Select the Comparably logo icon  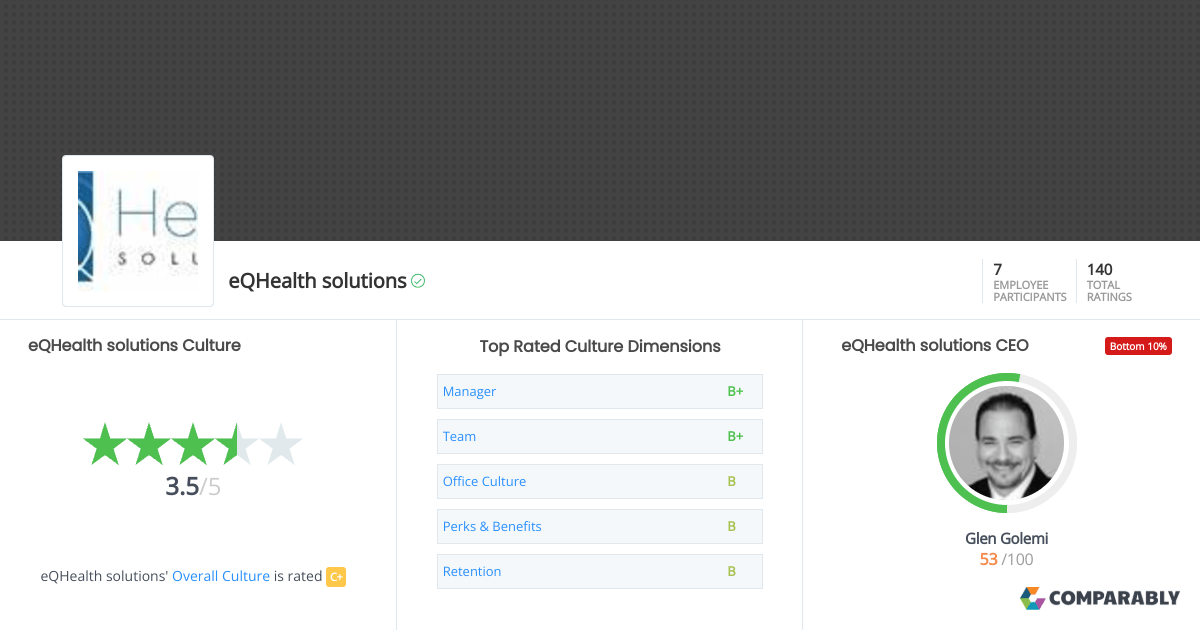(x=1031, y=598)
